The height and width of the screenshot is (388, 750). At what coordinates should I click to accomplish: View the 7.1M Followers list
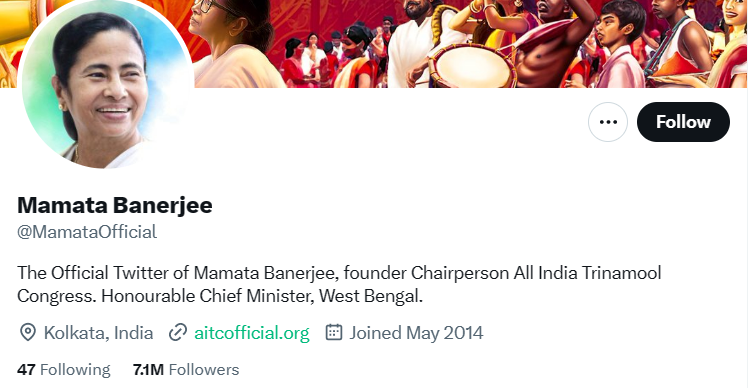pyautogui.click(x=186, y=369)
